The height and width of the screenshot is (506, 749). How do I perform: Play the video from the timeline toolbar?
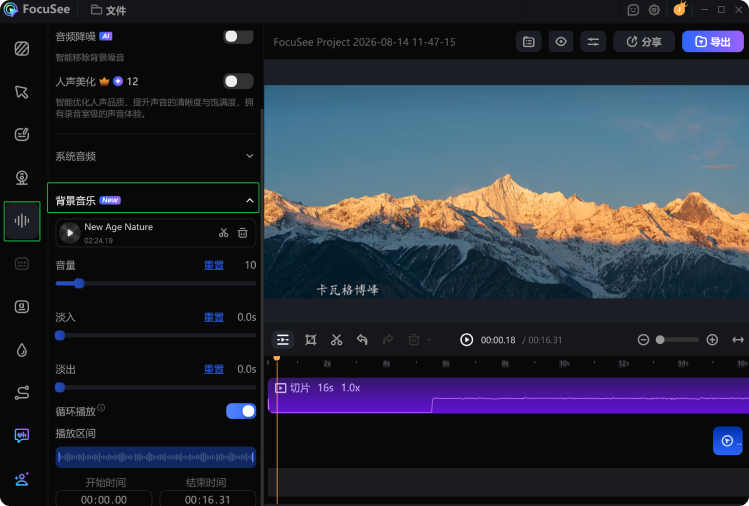(x=466, y=340)
